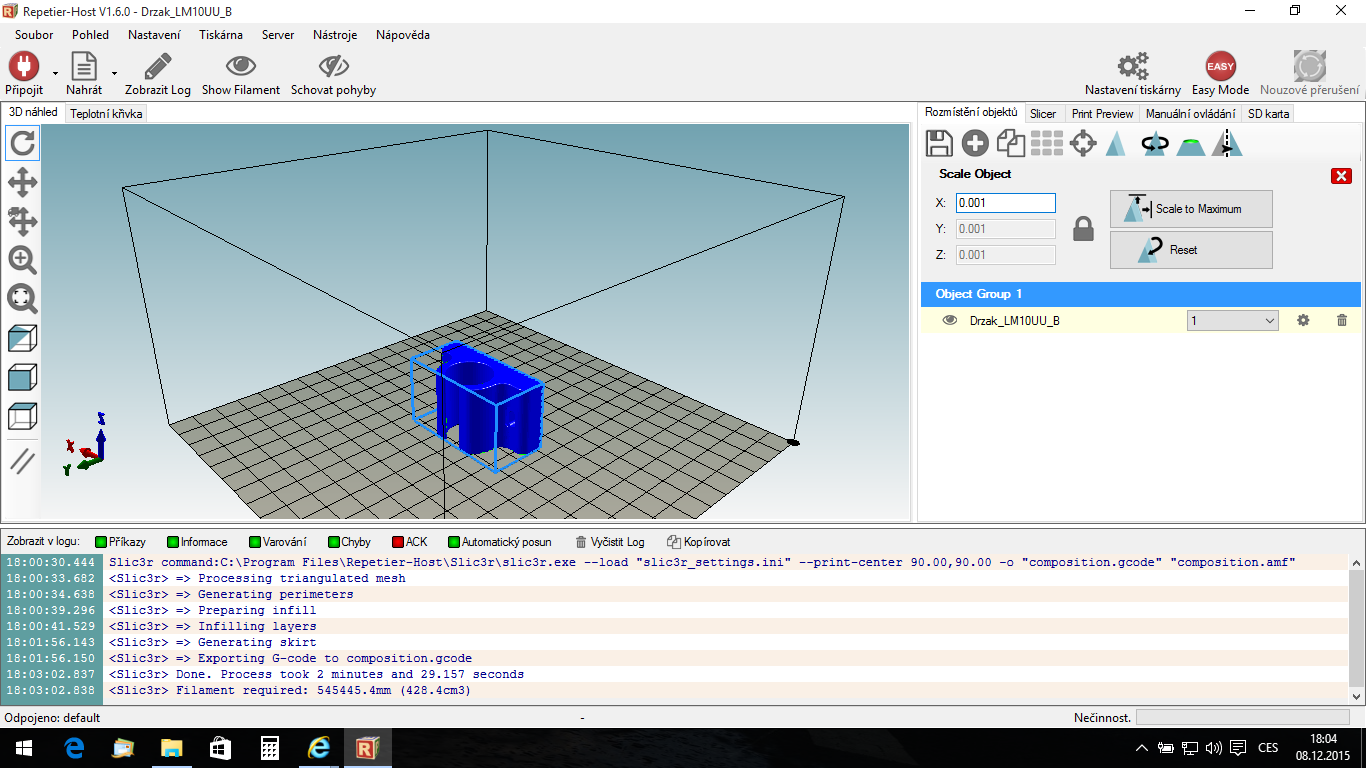Viewport: 1366px width, 768px height.
Task: Delete Drzak_LM10UU_B using trash icon
Action: coord(1342,321)
